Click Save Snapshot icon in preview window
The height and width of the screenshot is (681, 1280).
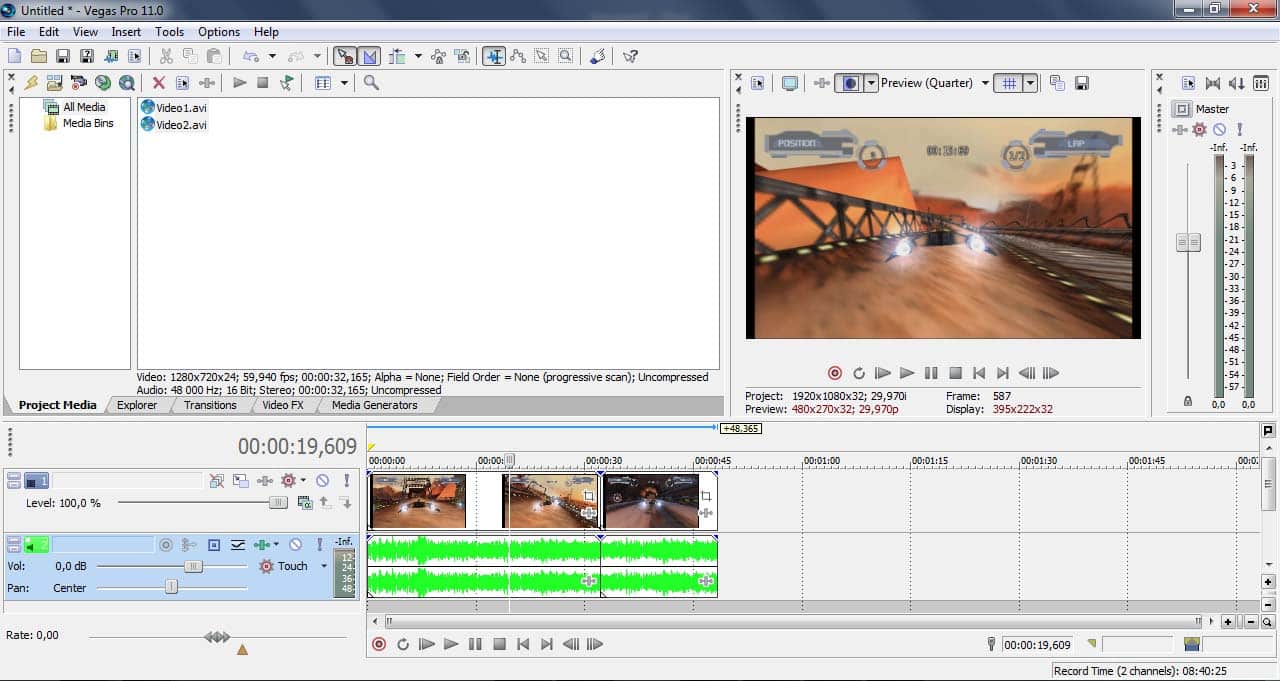click(x=1081, y=83)
